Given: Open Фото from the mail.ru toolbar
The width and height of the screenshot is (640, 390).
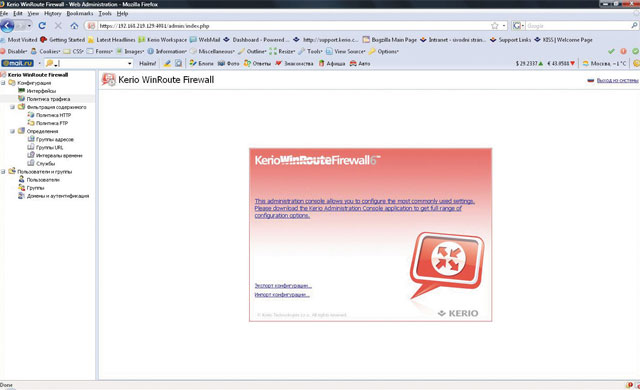Looking at the screenshot, I should point(229,63).
